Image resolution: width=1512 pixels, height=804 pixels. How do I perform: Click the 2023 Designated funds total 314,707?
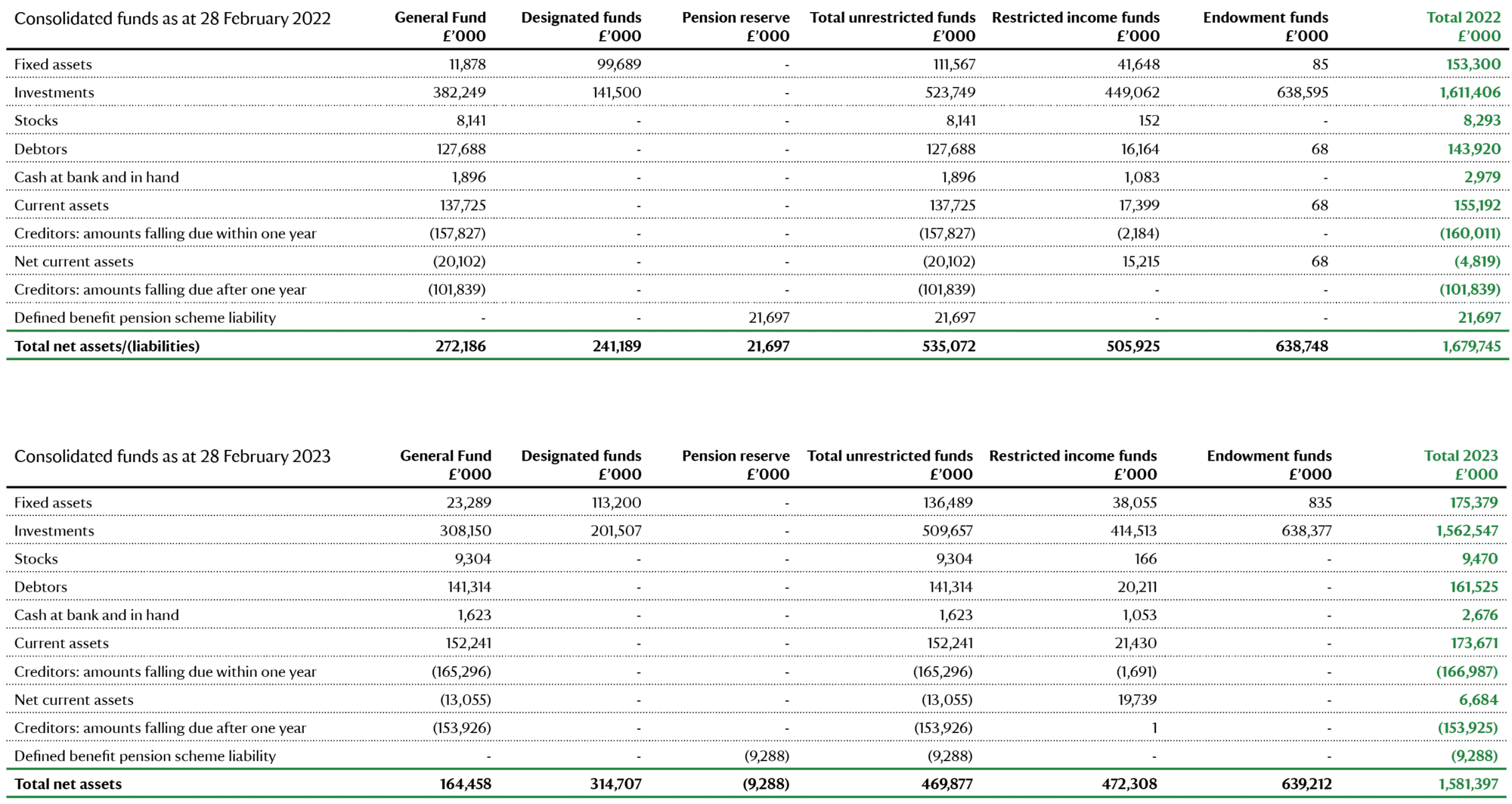(616, 784)
